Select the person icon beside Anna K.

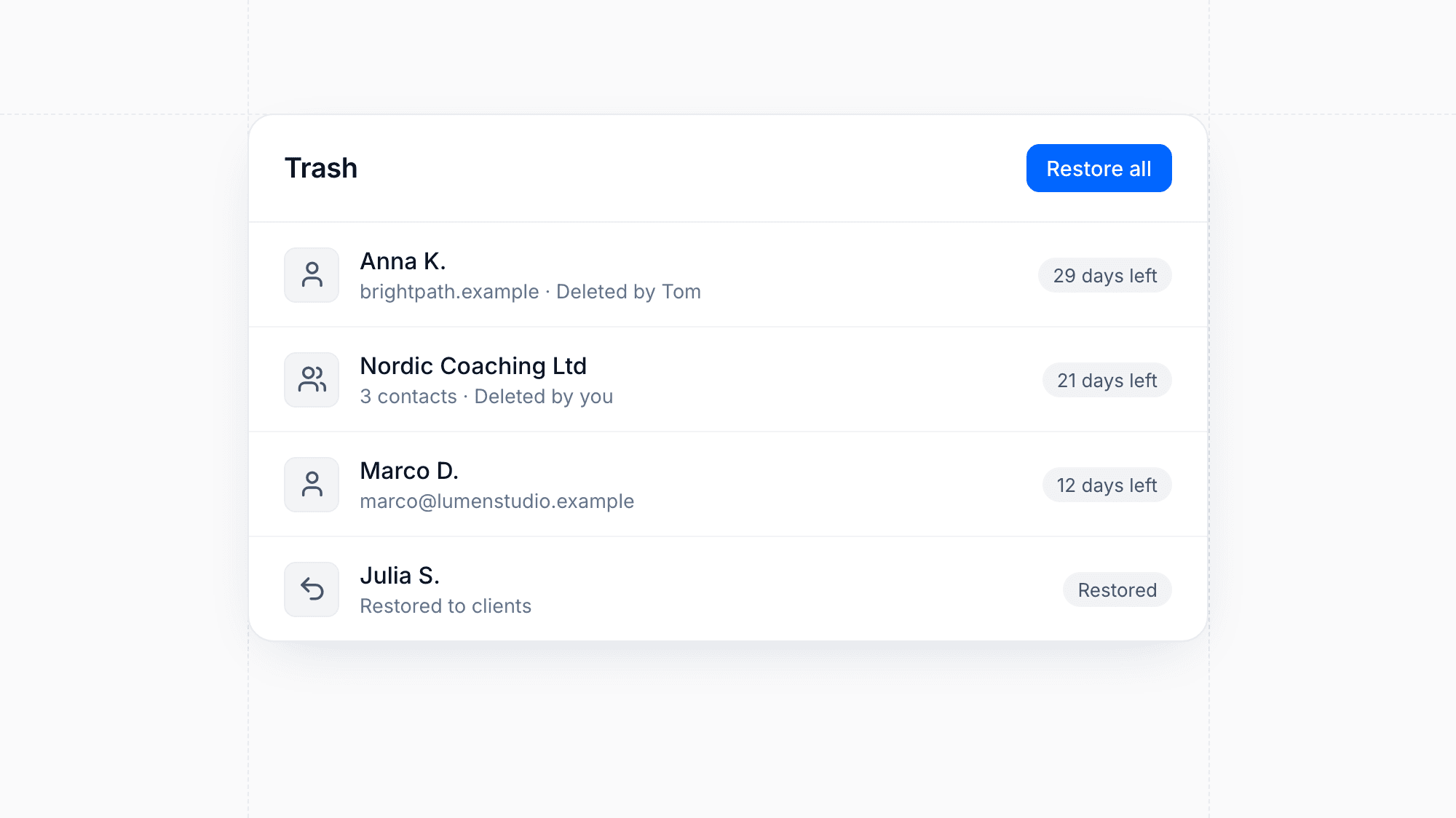(x=312, y=275)
